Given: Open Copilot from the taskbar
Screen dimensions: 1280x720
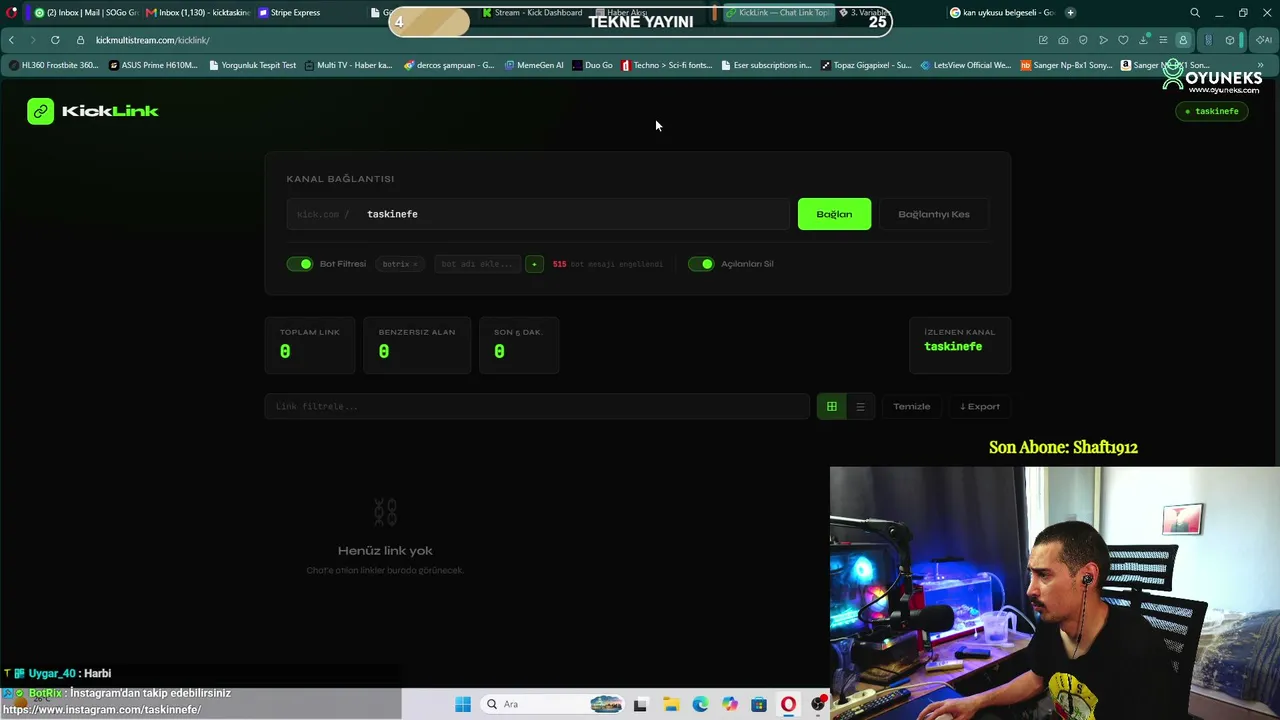Looking at the screenshot, I should (x=730, y=704).
